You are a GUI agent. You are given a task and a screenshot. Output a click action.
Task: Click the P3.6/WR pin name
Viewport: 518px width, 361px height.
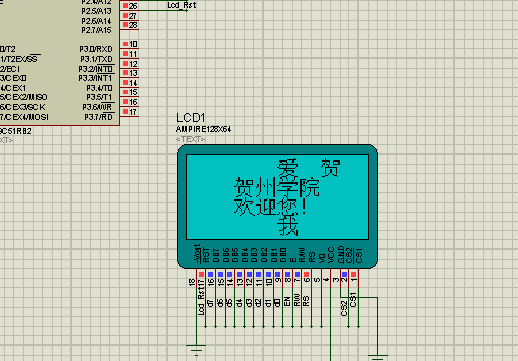coord(97,107)
